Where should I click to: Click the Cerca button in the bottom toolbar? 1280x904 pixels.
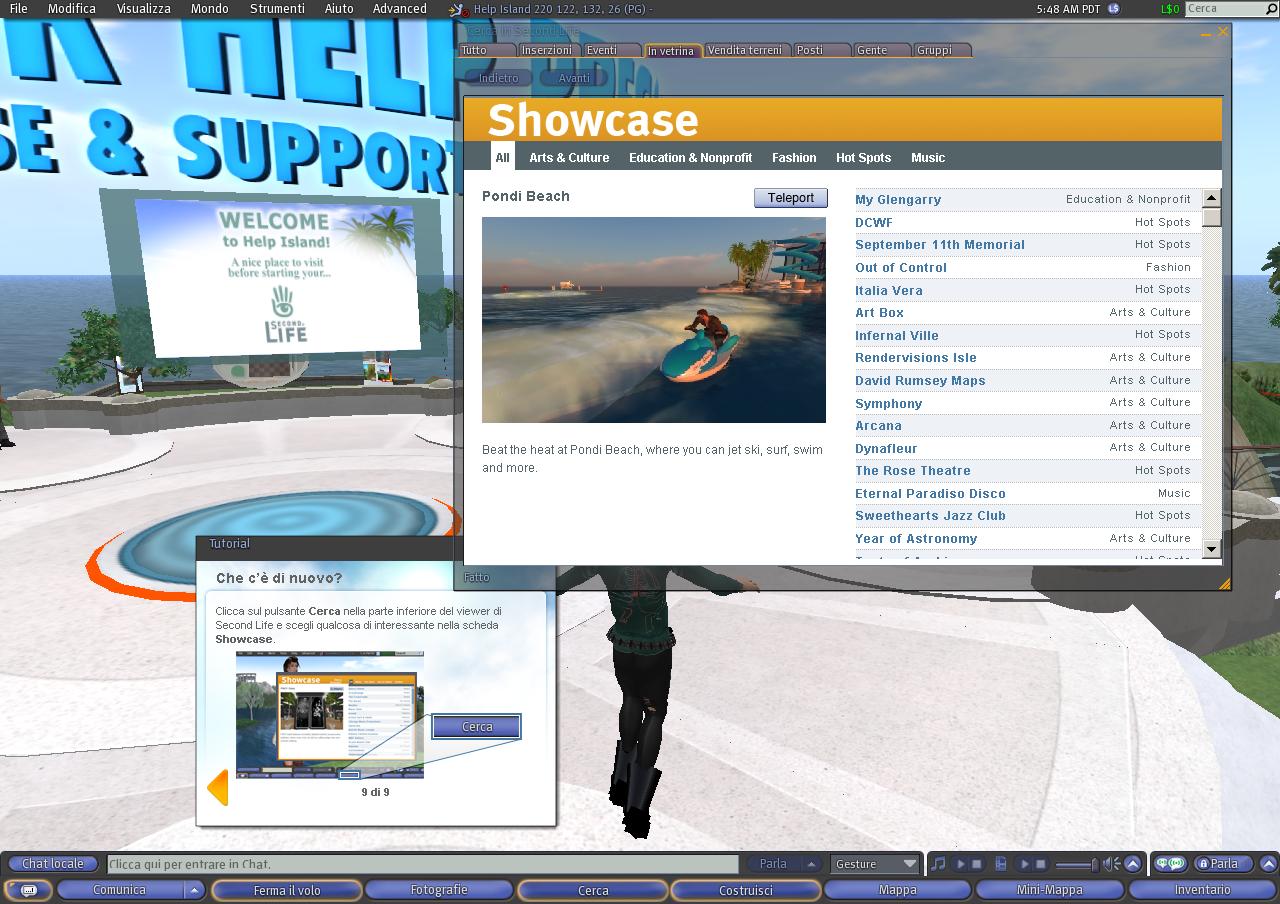coord(593,890)
